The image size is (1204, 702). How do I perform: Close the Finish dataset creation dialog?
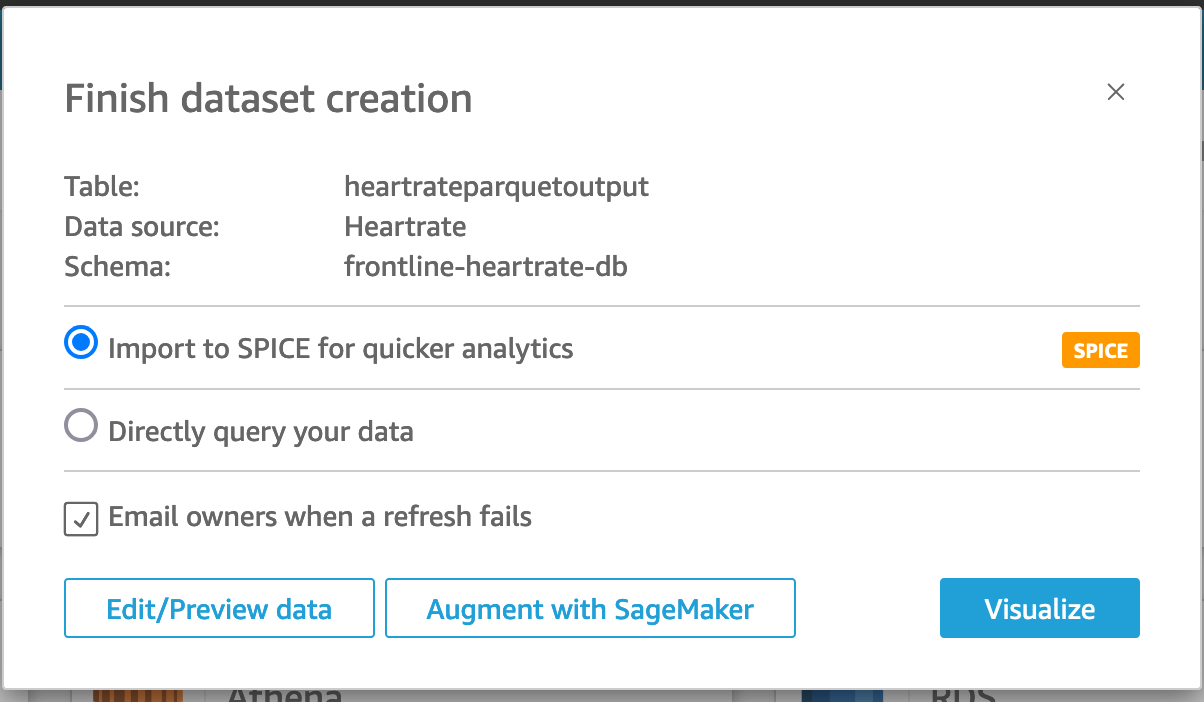point(1116,92)
